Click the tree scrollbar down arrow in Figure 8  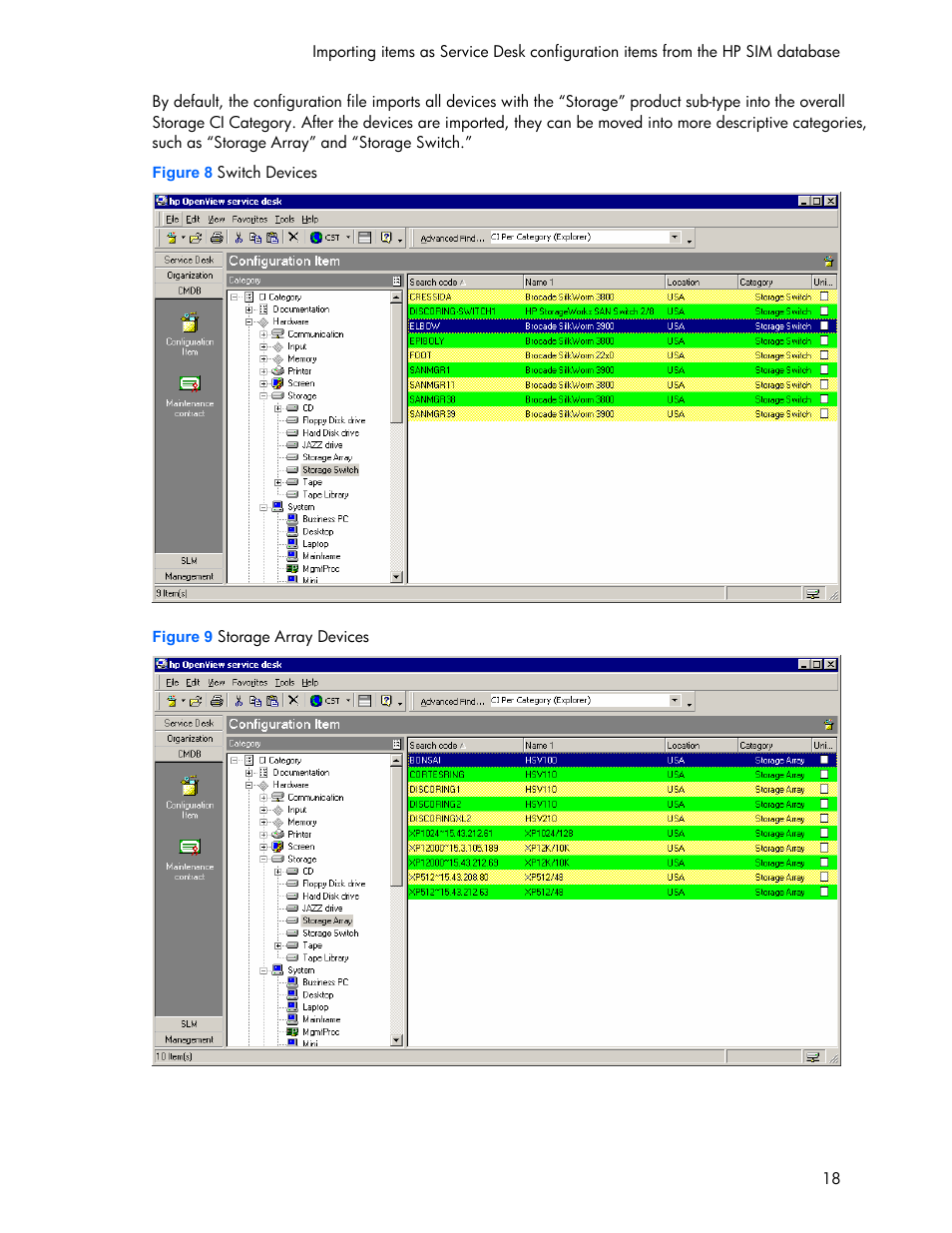[397, 577]
